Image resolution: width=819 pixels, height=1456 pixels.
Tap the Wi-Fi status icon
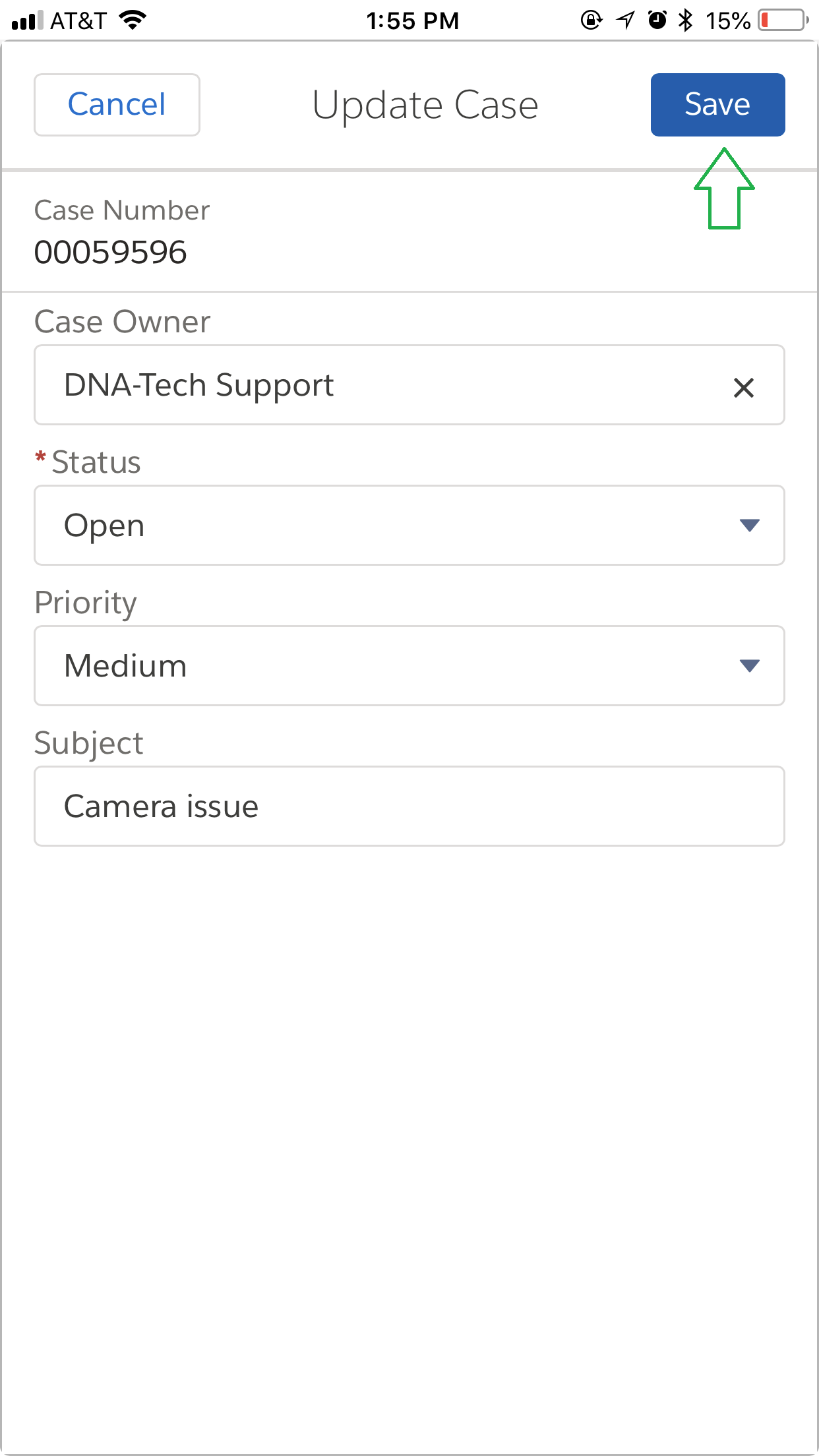133,20
